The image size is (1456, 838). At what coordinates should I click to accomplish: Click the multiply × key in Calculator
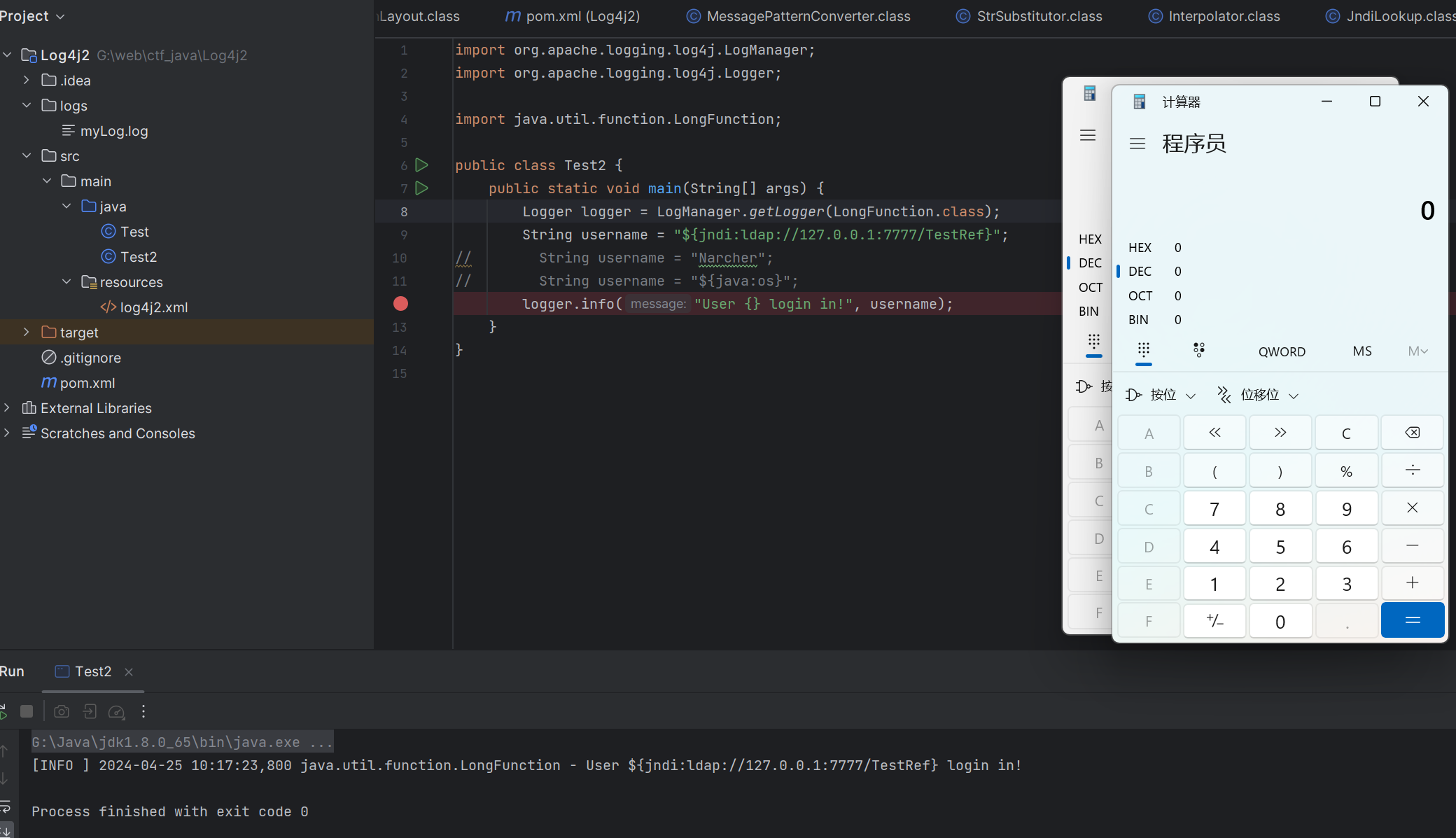click(1413, 508)
